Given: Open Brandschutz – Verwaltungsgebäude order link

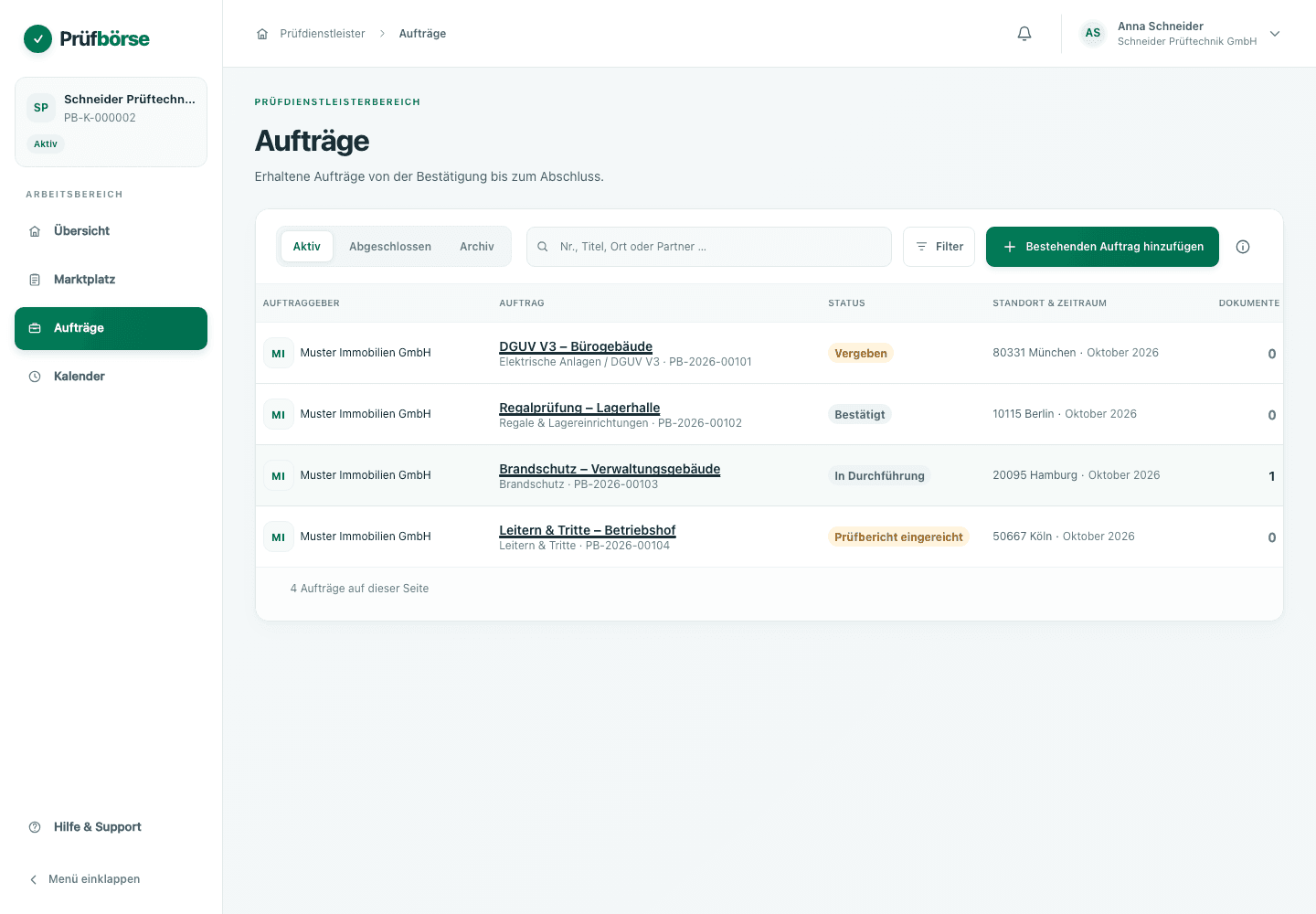Looking at the screenshot, I should [610, 469].
